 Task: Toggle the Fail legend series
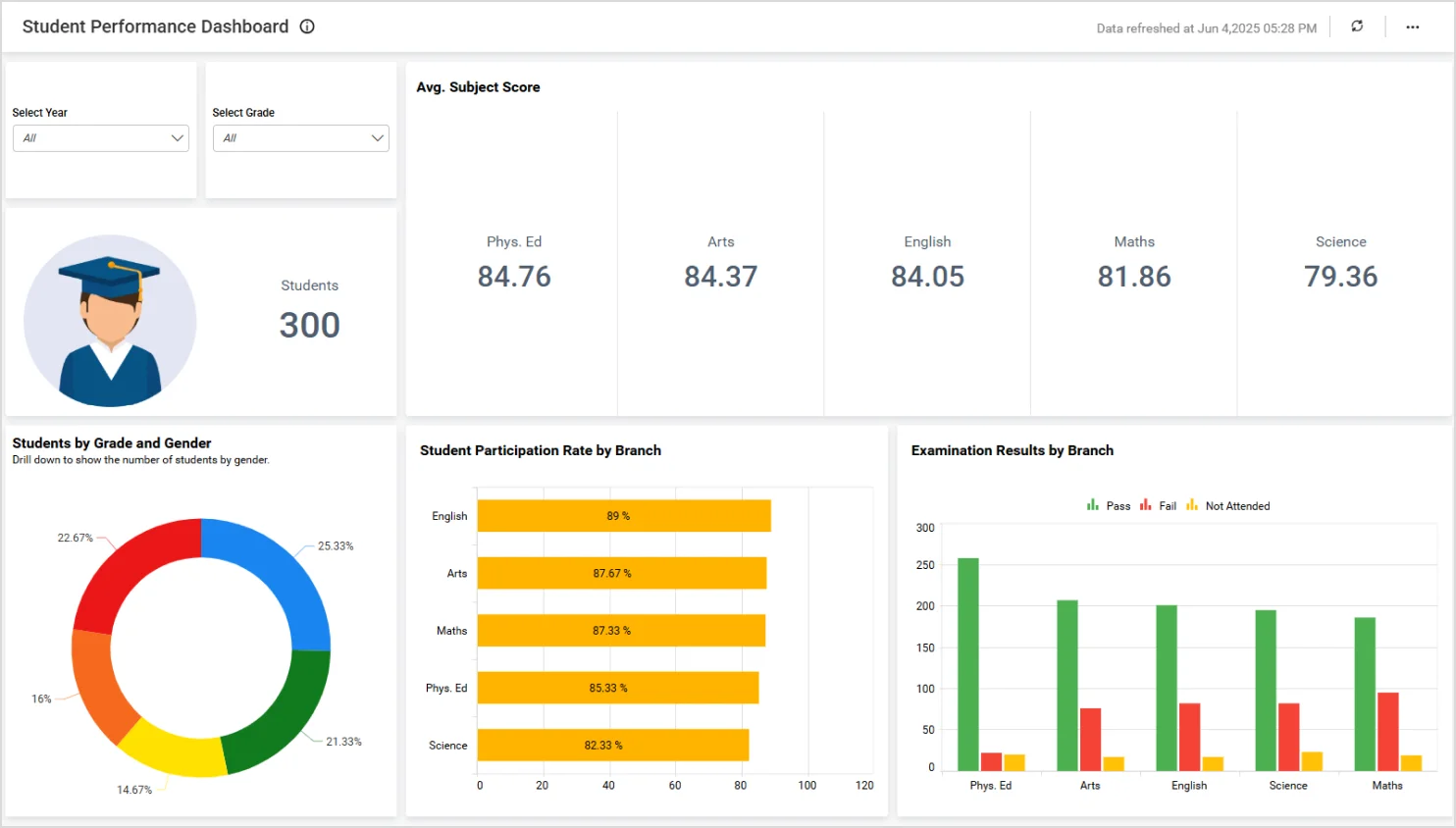coord(1158,506)
